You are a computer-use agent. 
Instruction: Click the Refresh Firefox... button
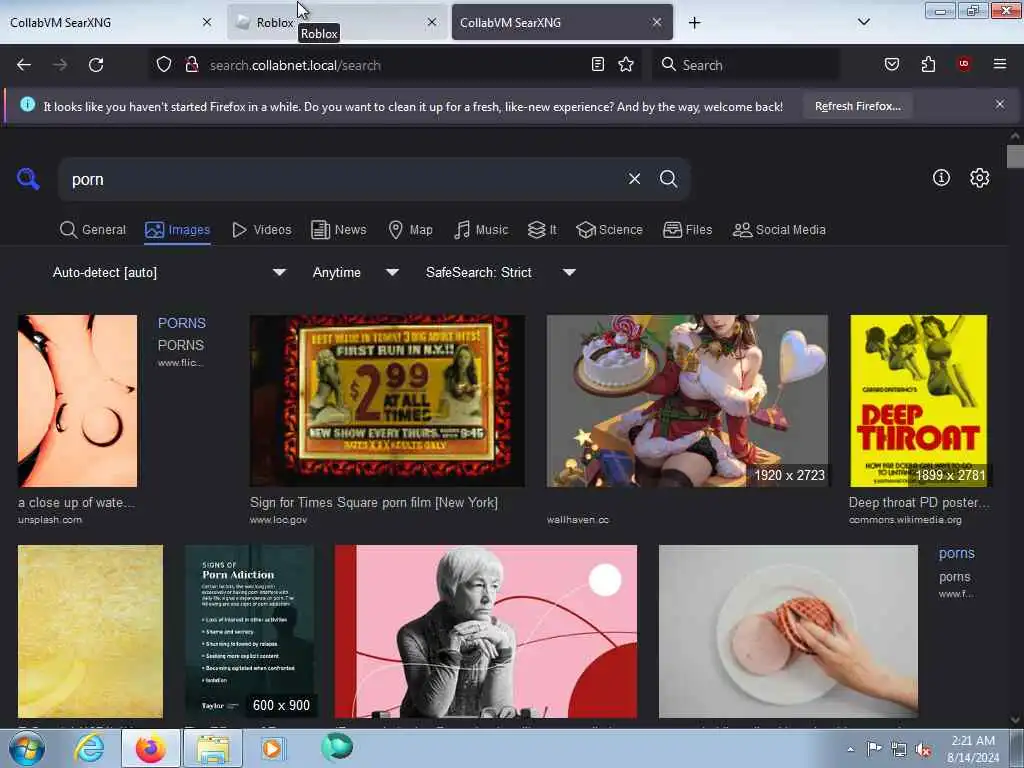click(x=857, y=106)
